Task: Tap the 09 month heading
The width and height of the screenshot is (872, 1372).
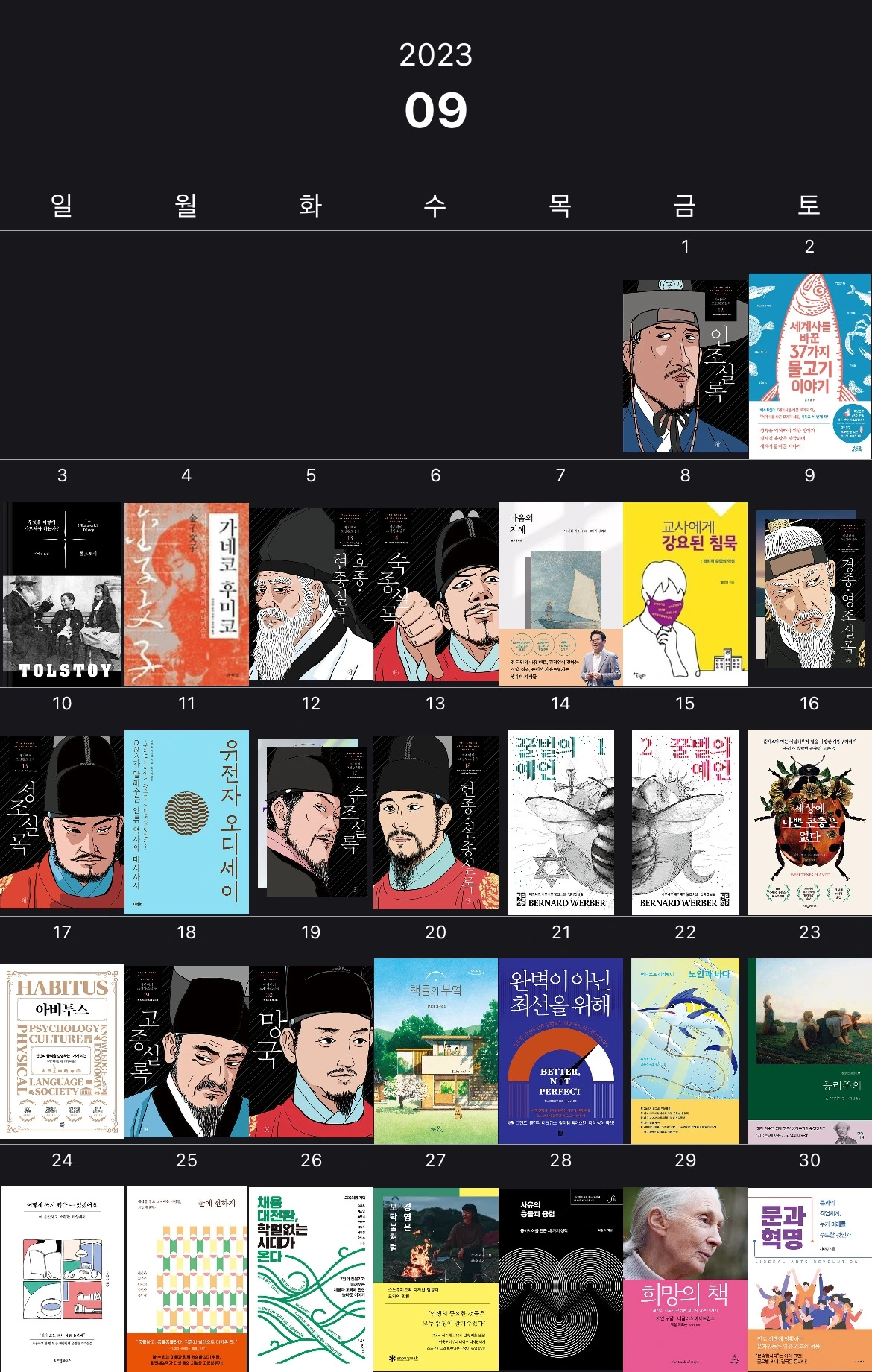Action: point(436,111)
